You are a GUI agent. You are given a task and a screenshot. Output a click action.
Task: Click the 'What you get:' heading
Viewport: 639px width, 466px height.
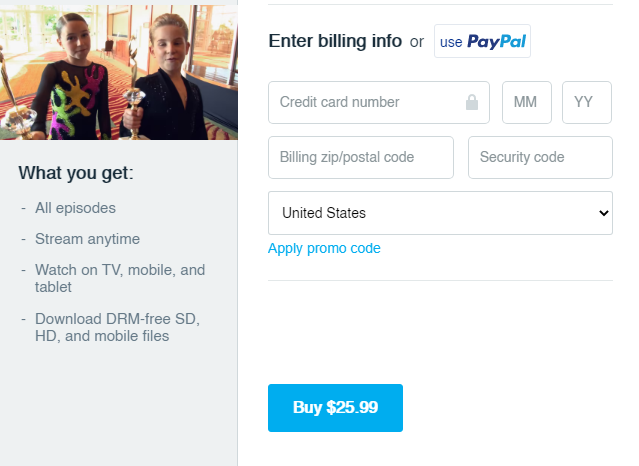(x=76, y=173)
